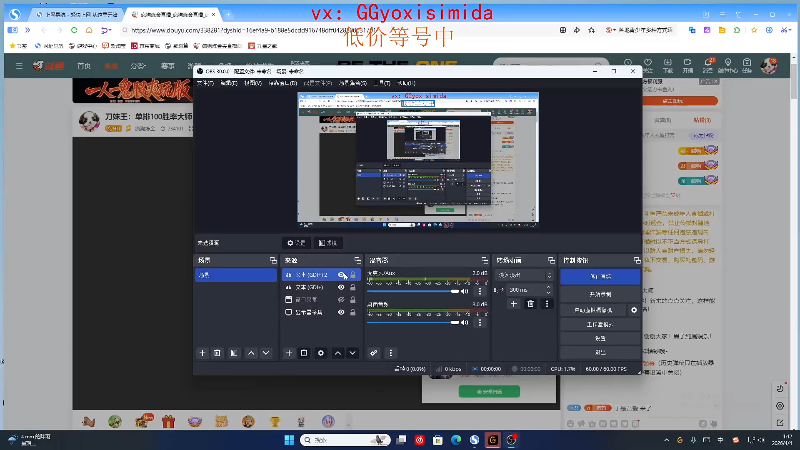
Task: Open the desktop audio channel three-dot menu
Action: click(480, 322)
